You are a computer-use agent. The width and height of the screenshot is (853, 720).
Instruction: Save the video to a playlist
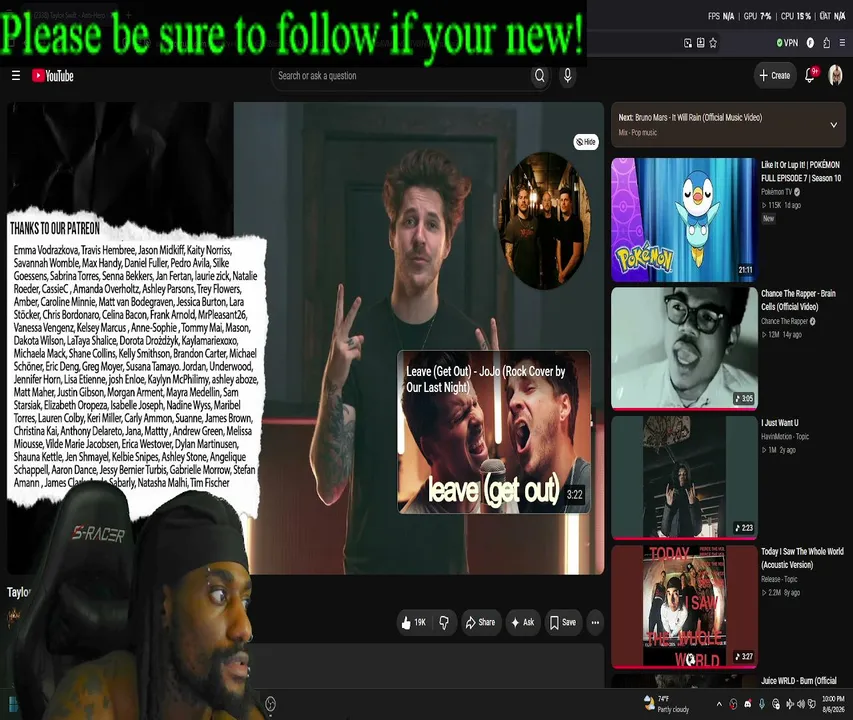pos(563,623)
